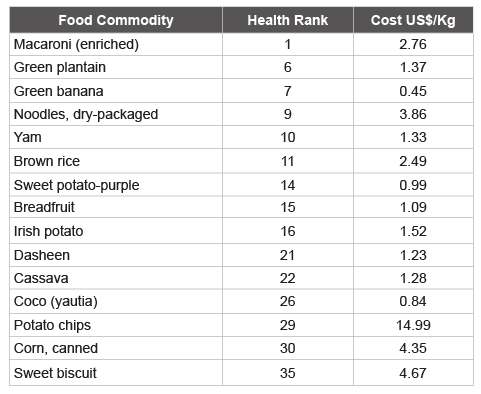
Task: Click the Sweet potato-purple cell
Action: pyautogui.click(x=116, y=185)
